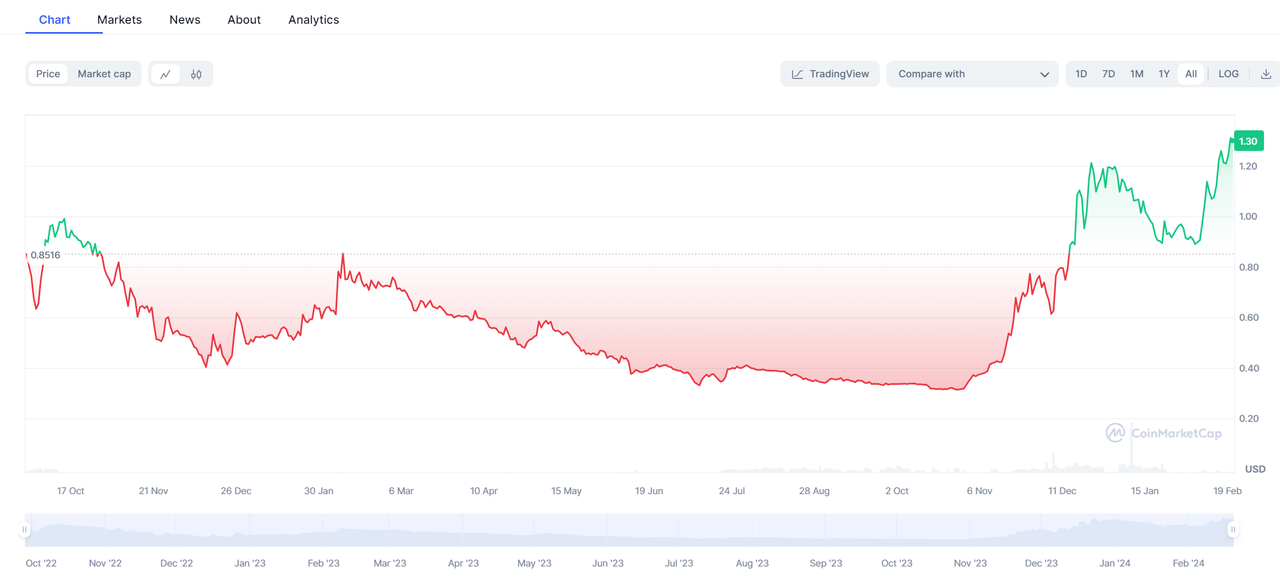
Task: Click the download chart icon
Action: coord(1266,74)
